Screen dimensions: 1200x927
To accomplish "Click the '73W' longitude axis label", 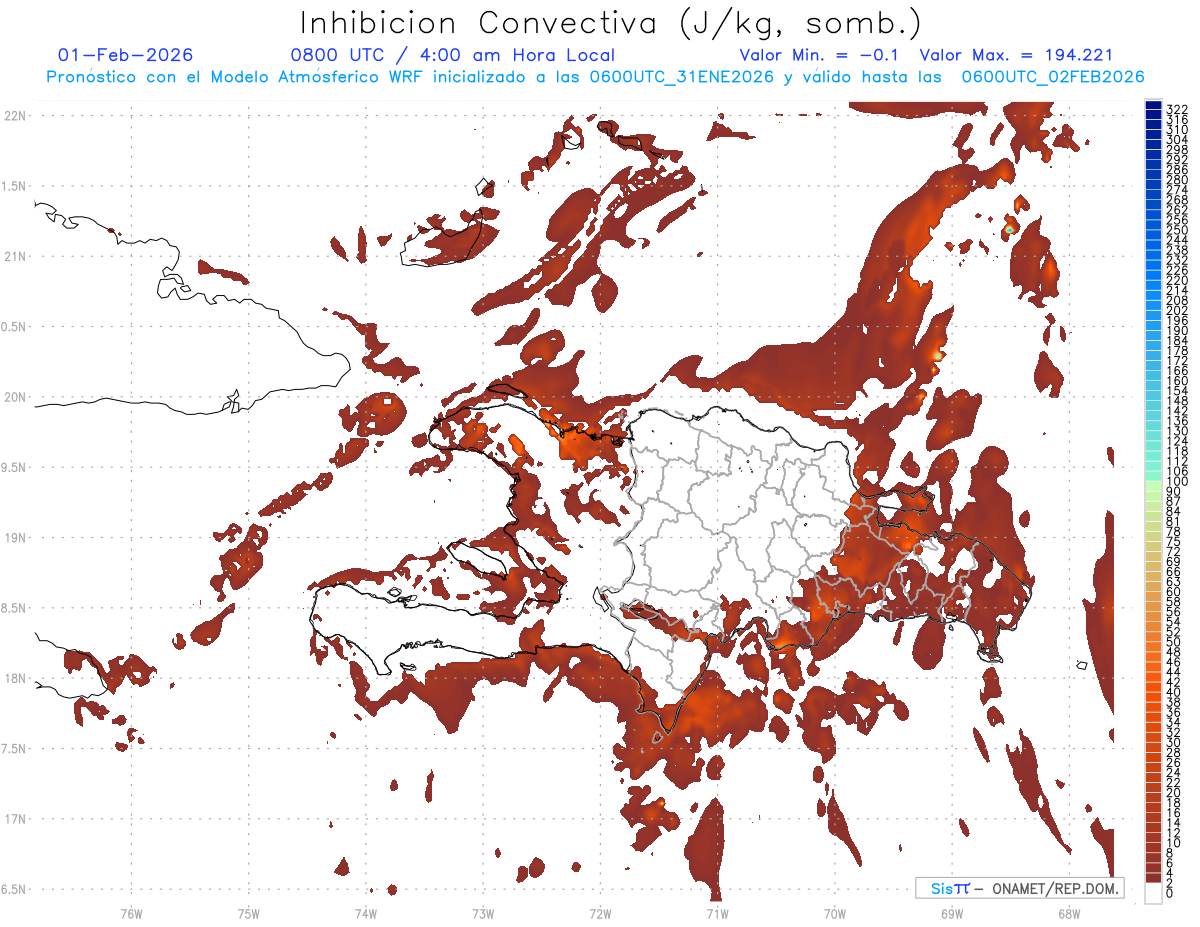I will [483, 913].
